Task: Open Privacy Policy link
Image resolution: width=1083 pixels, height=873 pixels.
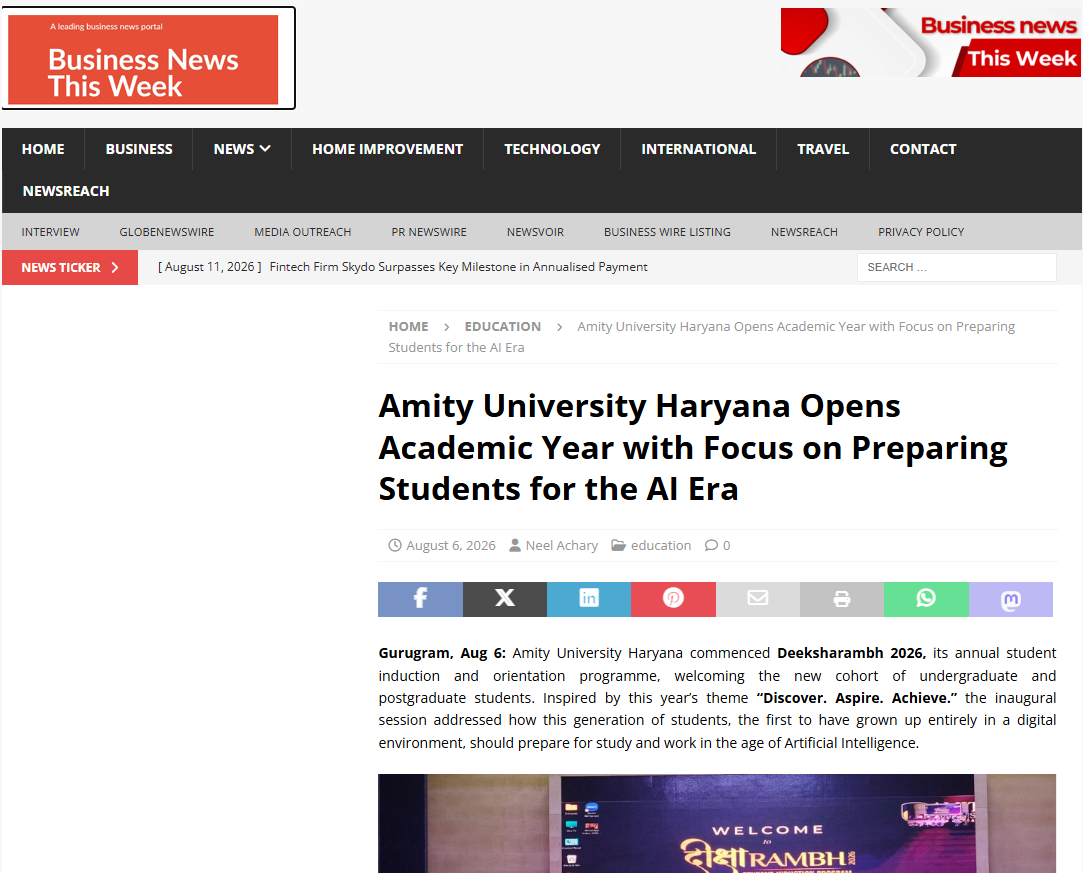Action: (x=921, y=232)
